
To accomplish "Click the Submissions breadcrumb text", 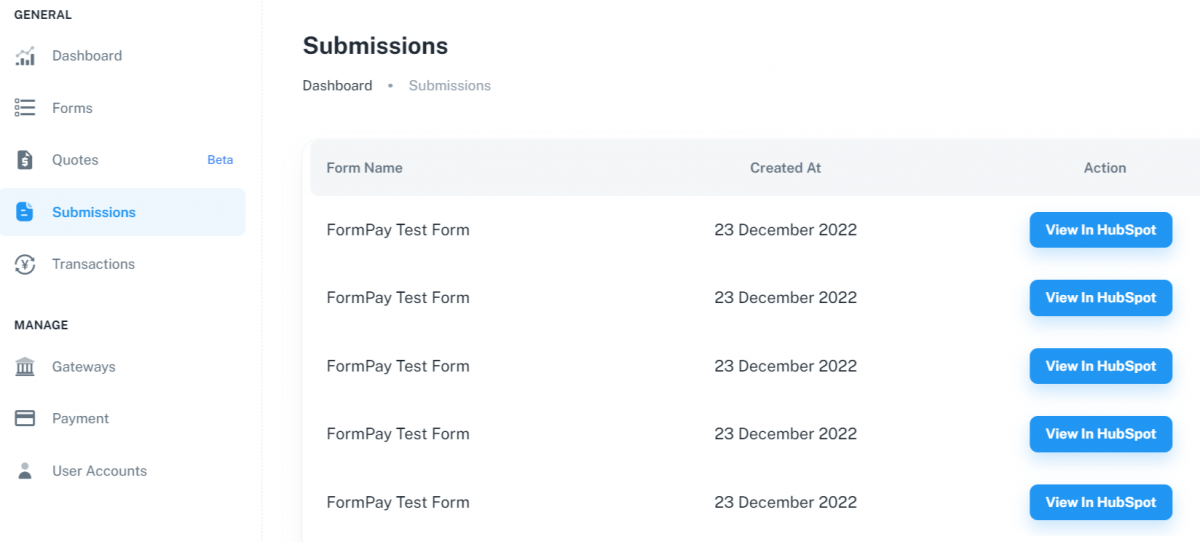I will [450, 86].
